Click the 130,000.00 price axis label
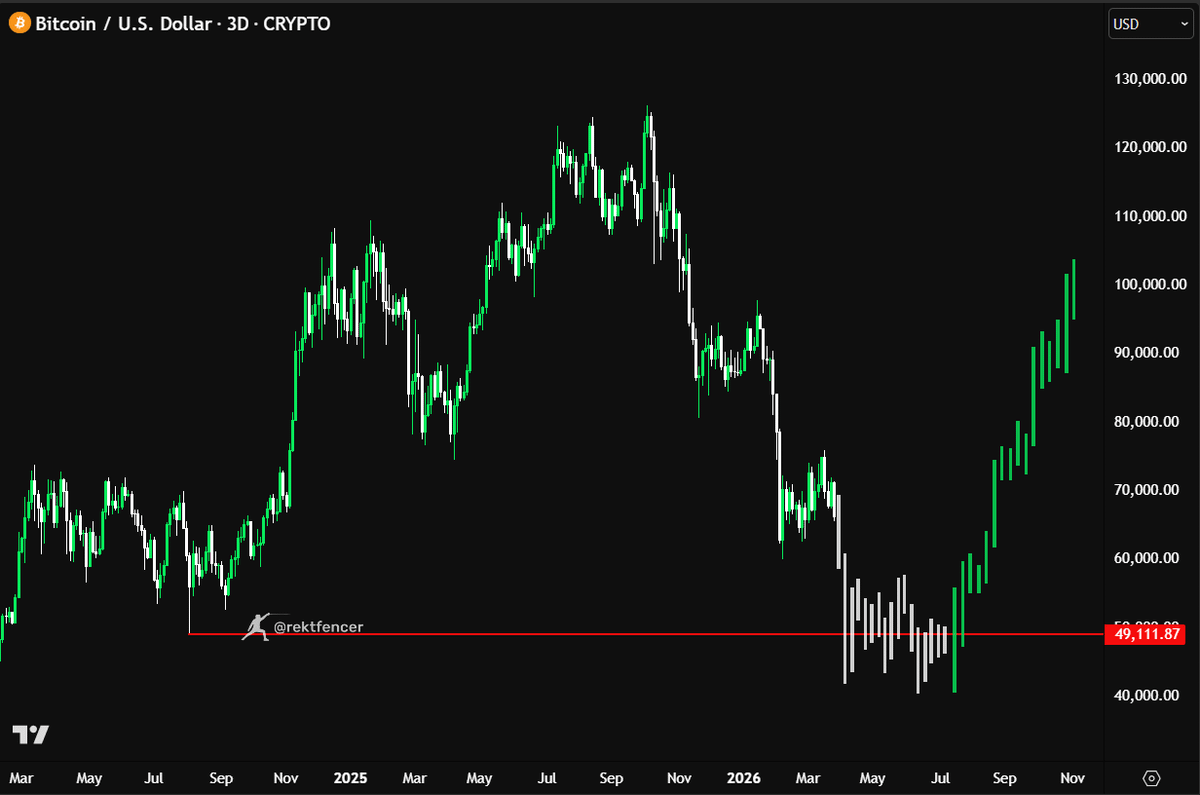The width and height of the screenshot is (1200, 795). (1150, 79)
